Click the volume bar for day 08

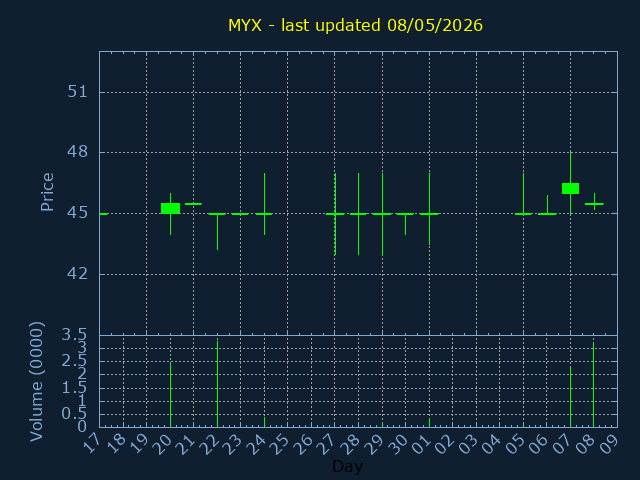593,384
